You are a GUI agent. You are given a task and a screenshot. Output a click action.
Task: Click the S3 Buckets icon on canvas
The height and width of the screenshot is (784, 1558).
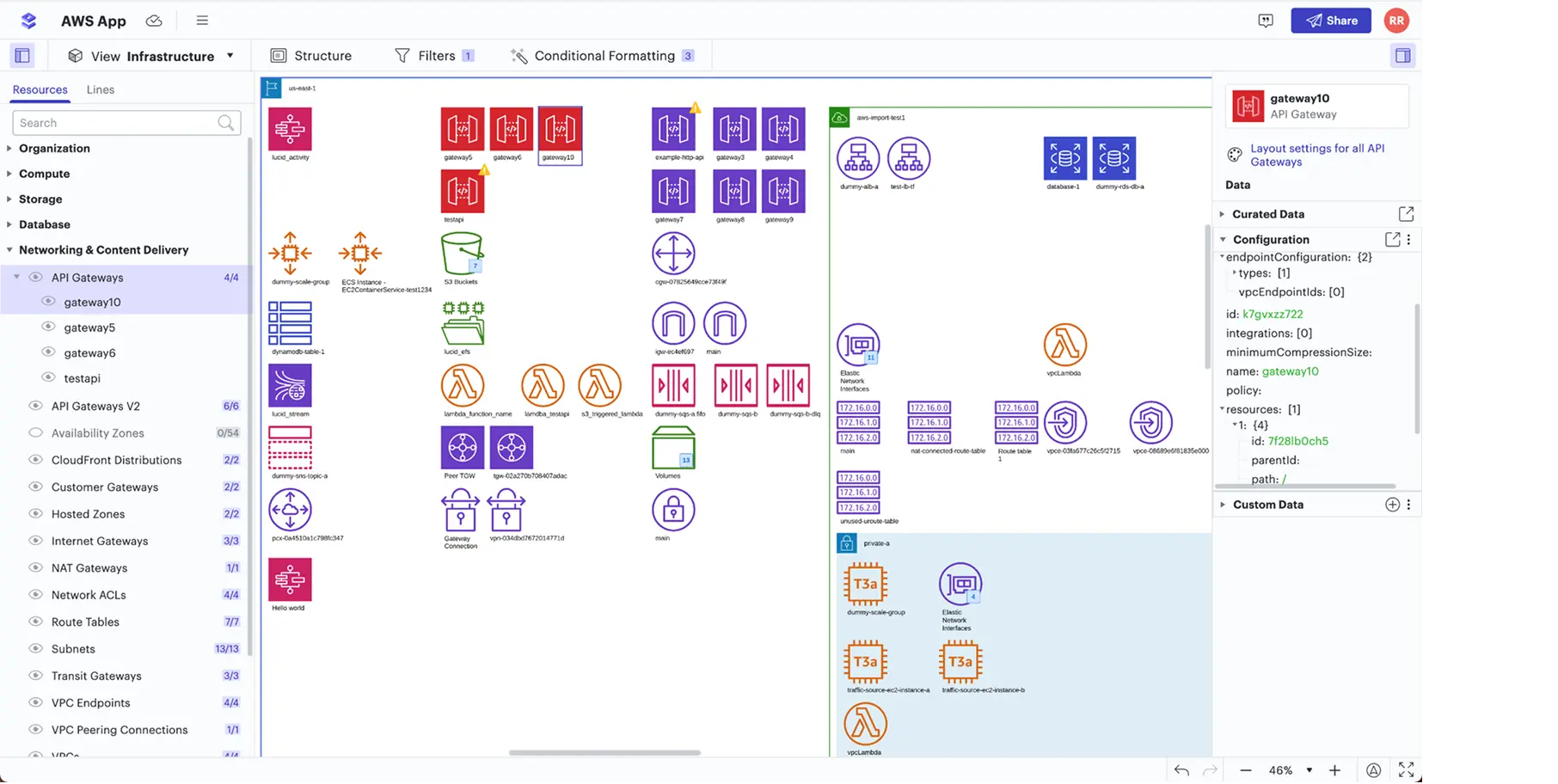point(462,254)
